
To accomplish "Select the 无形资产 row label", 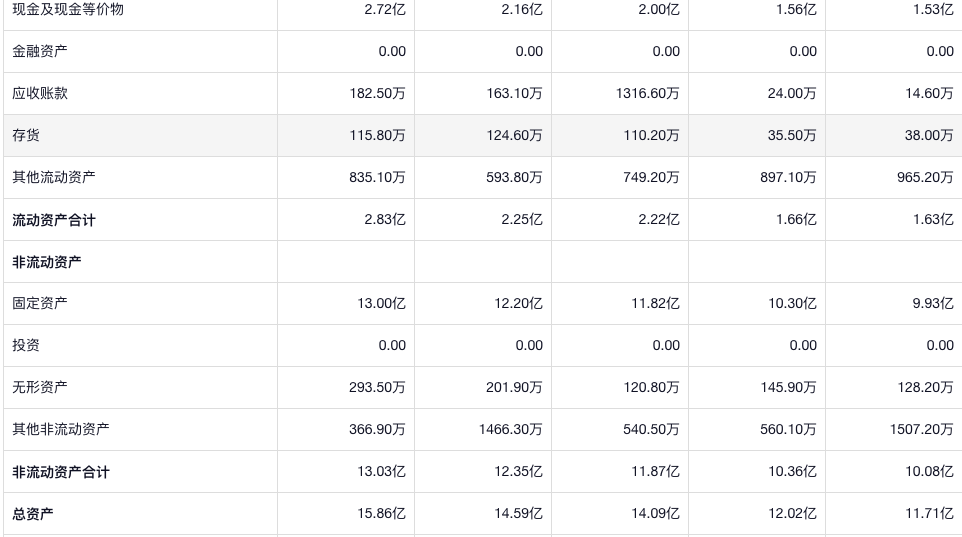I will 40,388.
